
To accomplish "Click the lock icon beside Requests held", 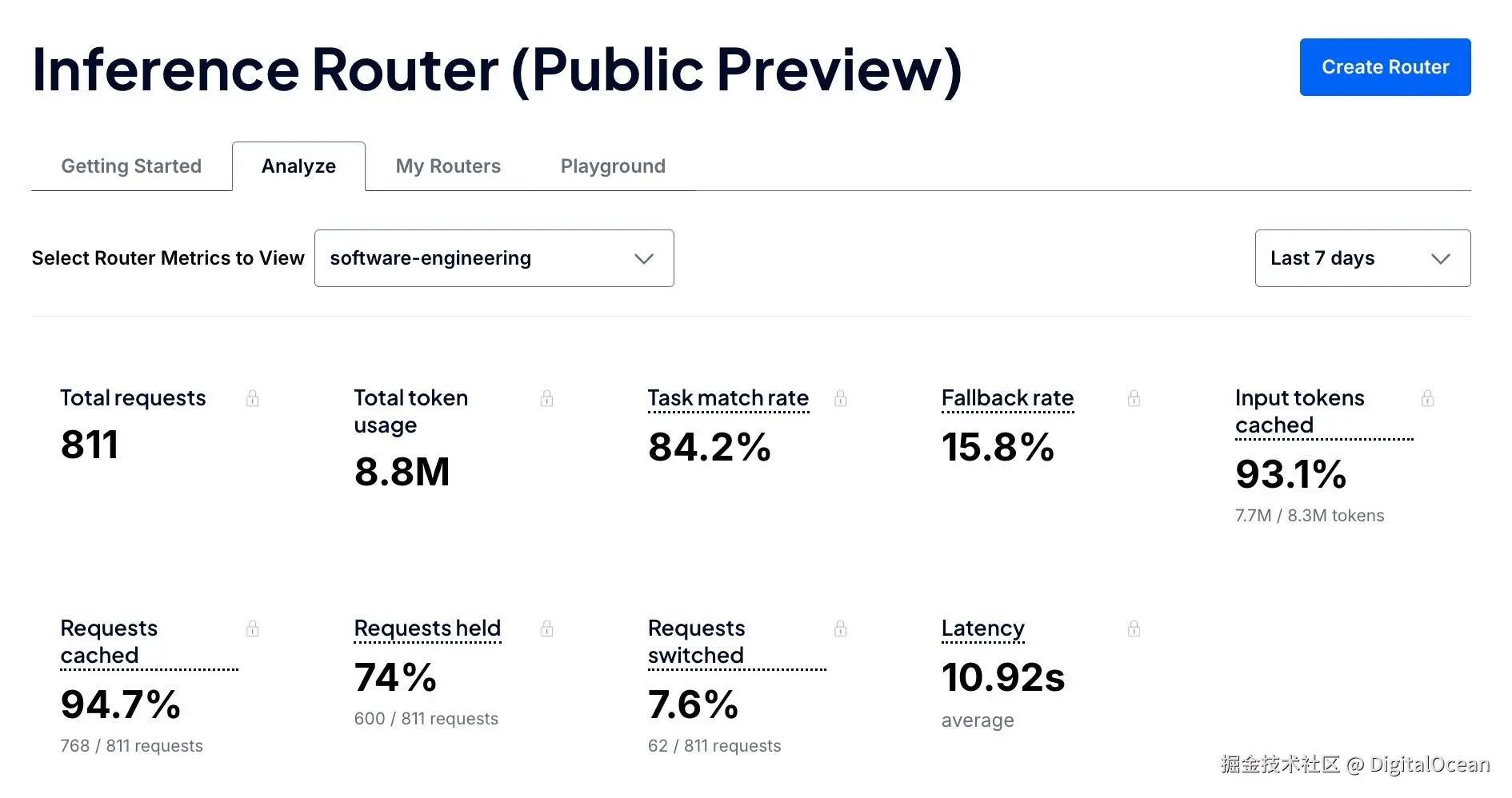I will pyautogui.click(x=547, y=628).
